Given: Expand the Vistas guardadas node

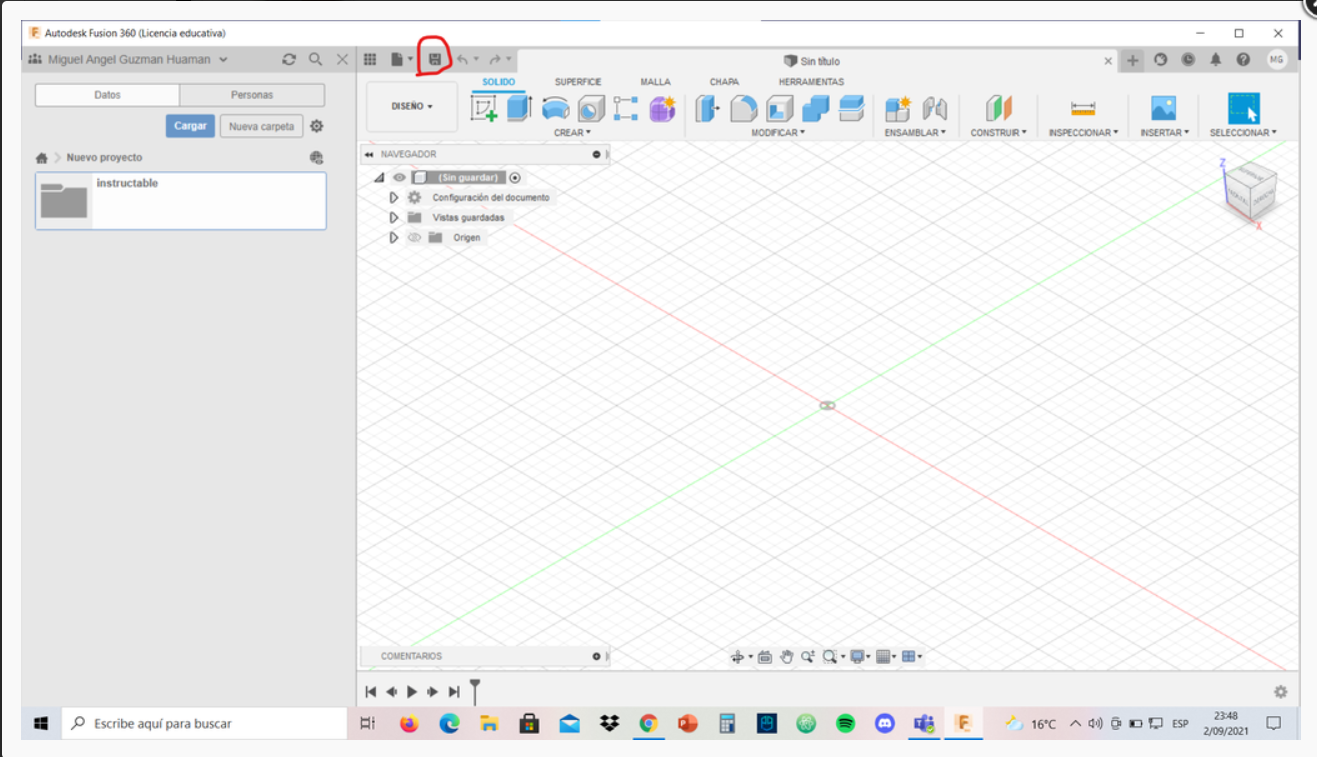Looking at the screenshot, I should [393, 217].
